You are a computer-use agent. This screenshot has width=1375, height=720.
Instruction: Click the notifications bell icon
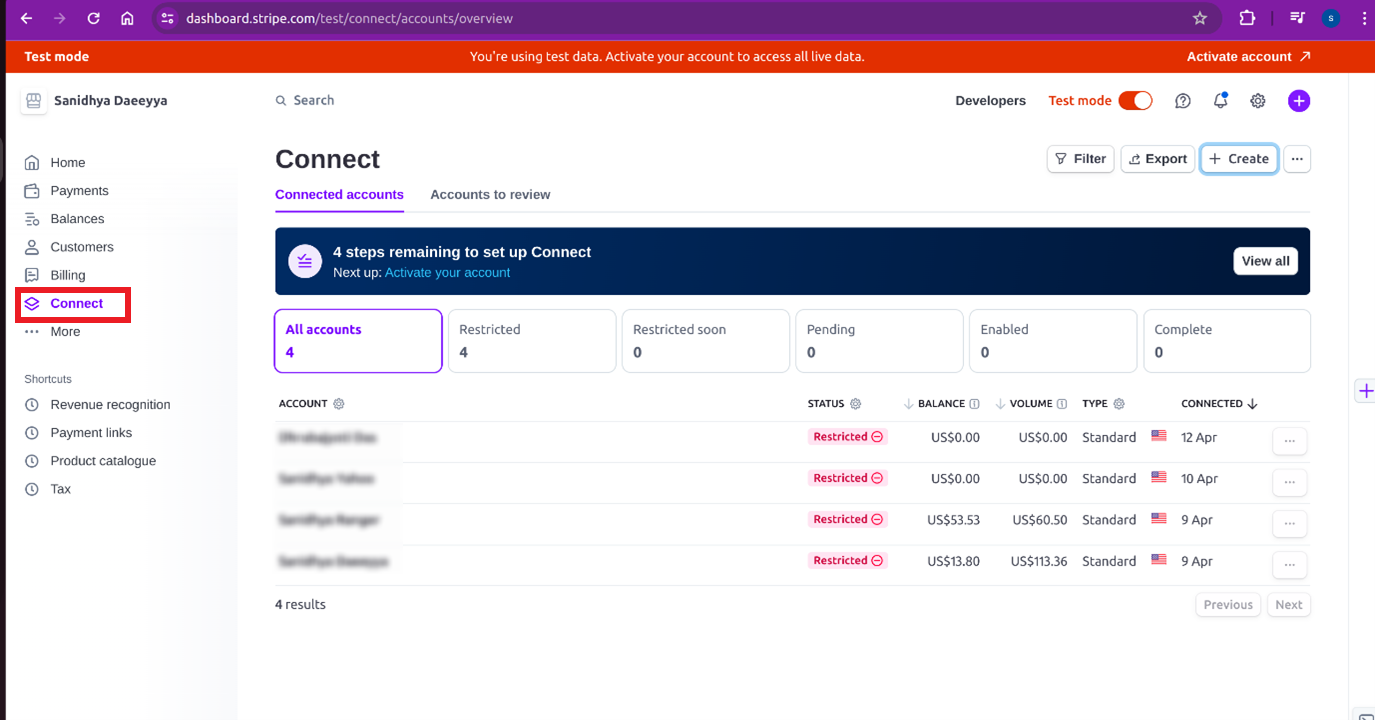pos(1220,101)
